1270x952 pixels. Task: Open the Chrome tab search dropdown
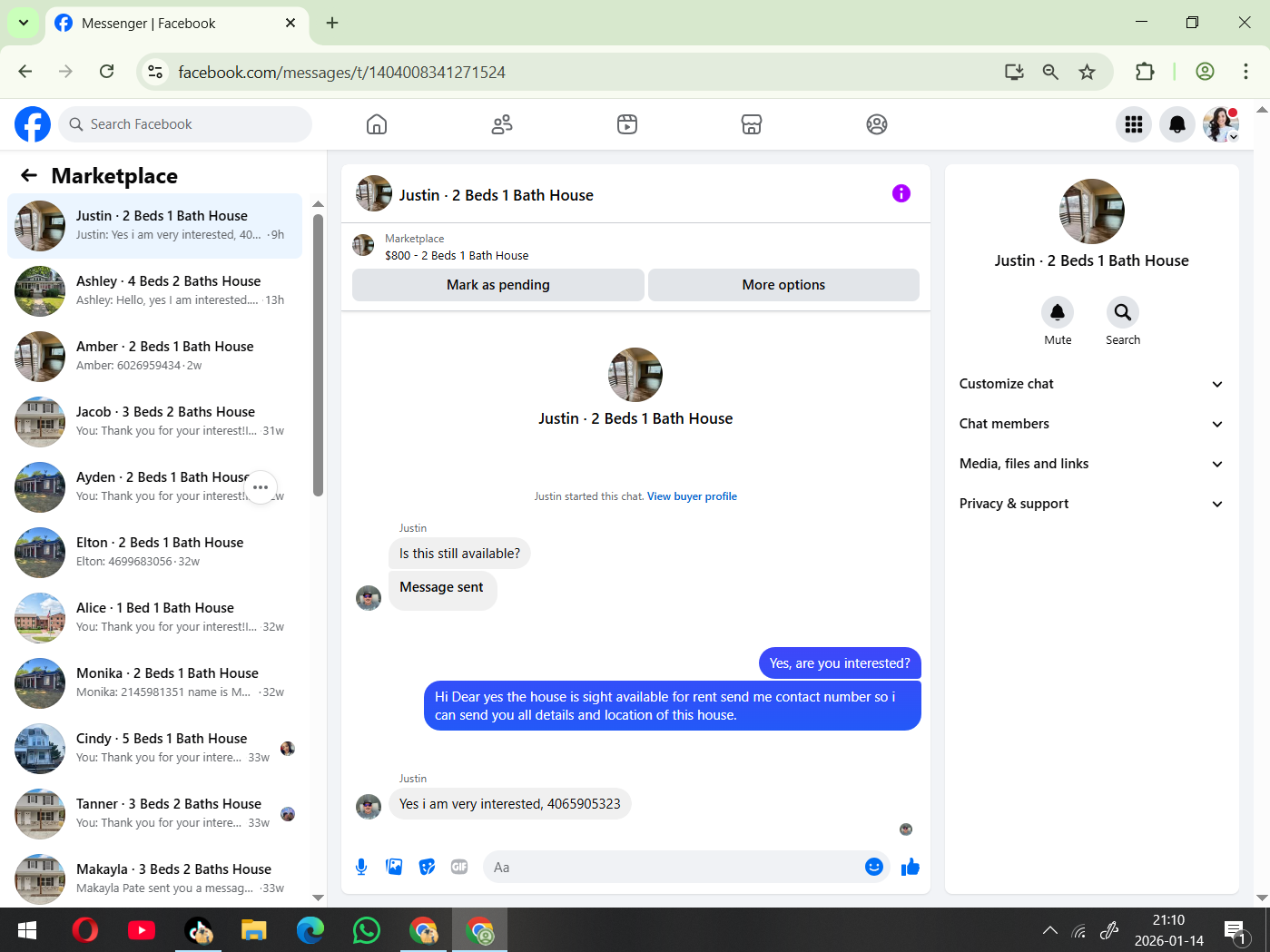(24, 23)
